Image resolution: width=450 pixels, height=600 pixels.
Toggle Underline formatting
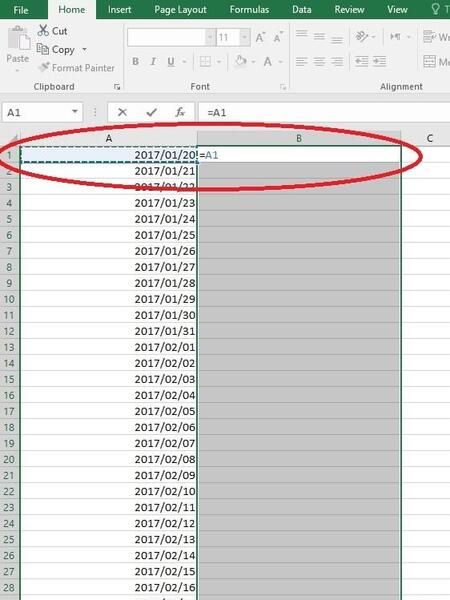pos(171,61)
